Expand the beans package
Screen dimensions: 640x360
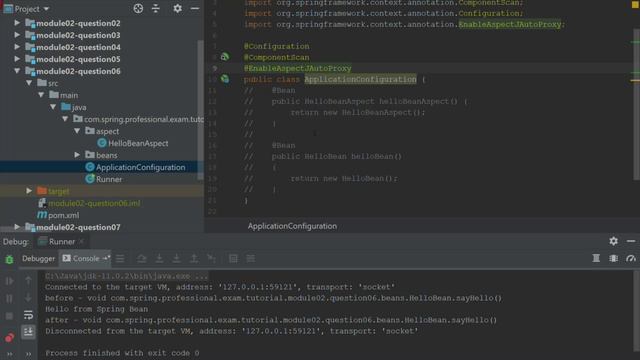(x=77, y=155)
